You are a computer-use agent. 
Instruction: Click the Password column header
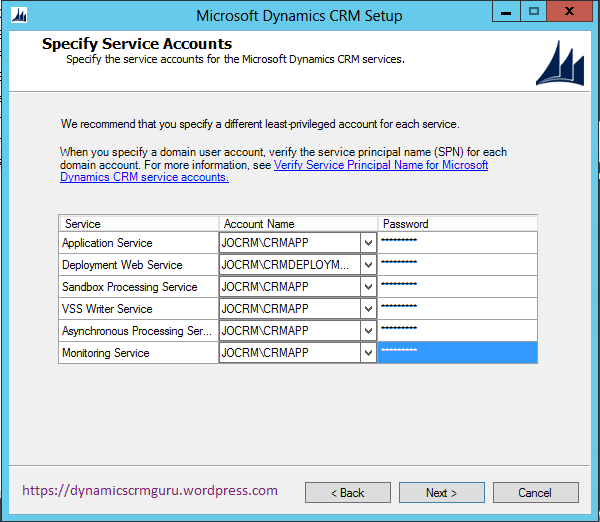[x=457, y=224]
